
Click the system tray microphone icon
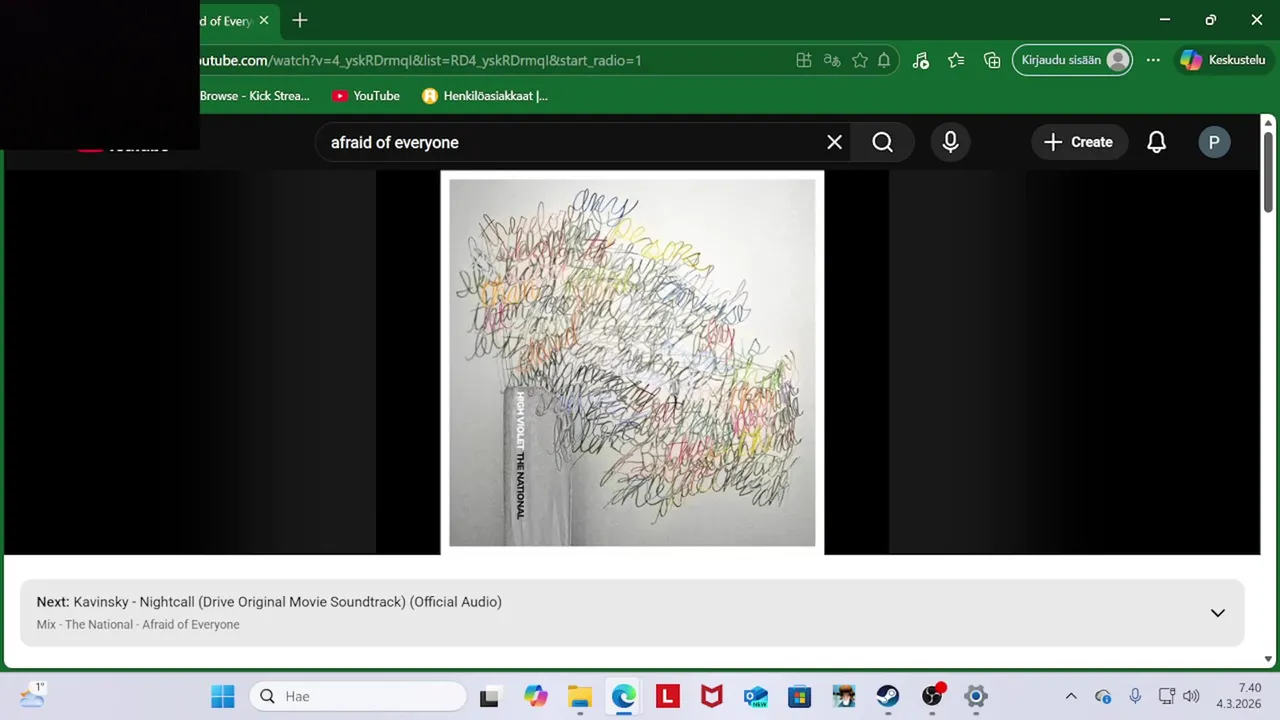1135,696
